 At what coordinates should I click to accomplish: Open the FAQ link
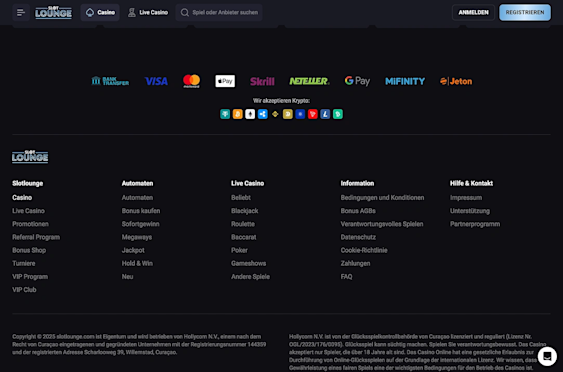click(x=346, y=277)
